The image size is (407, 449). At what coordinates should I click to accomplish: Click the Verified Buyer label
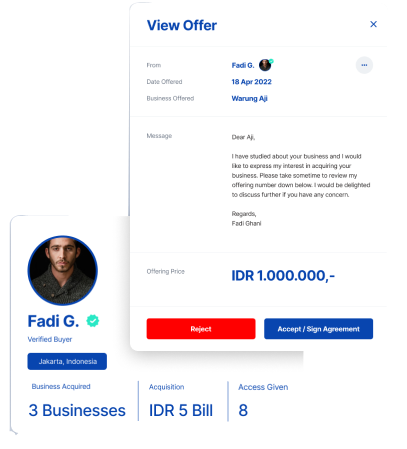pyautogui.click(x=50, y=339)
